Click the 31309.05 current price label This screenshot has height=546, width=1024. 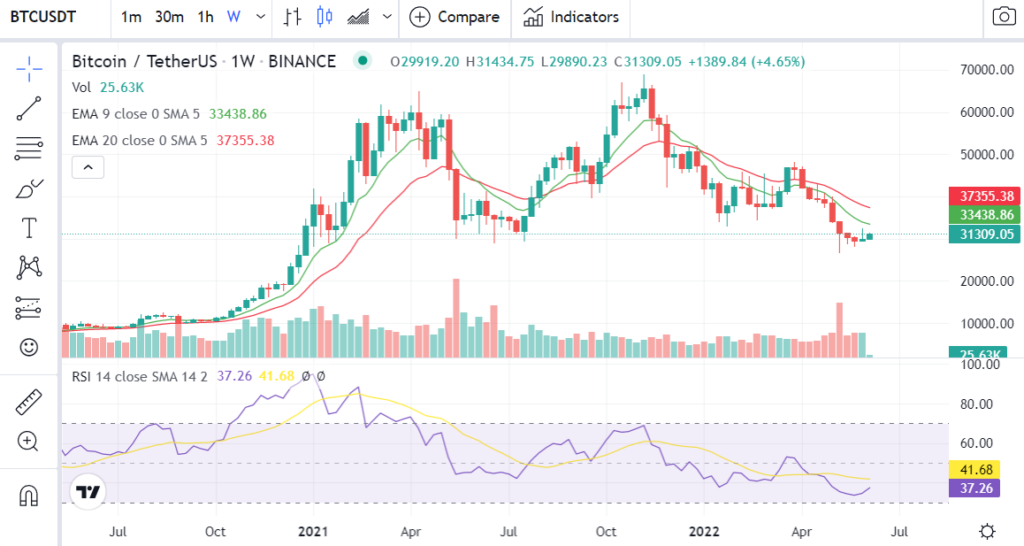[984, 234]
